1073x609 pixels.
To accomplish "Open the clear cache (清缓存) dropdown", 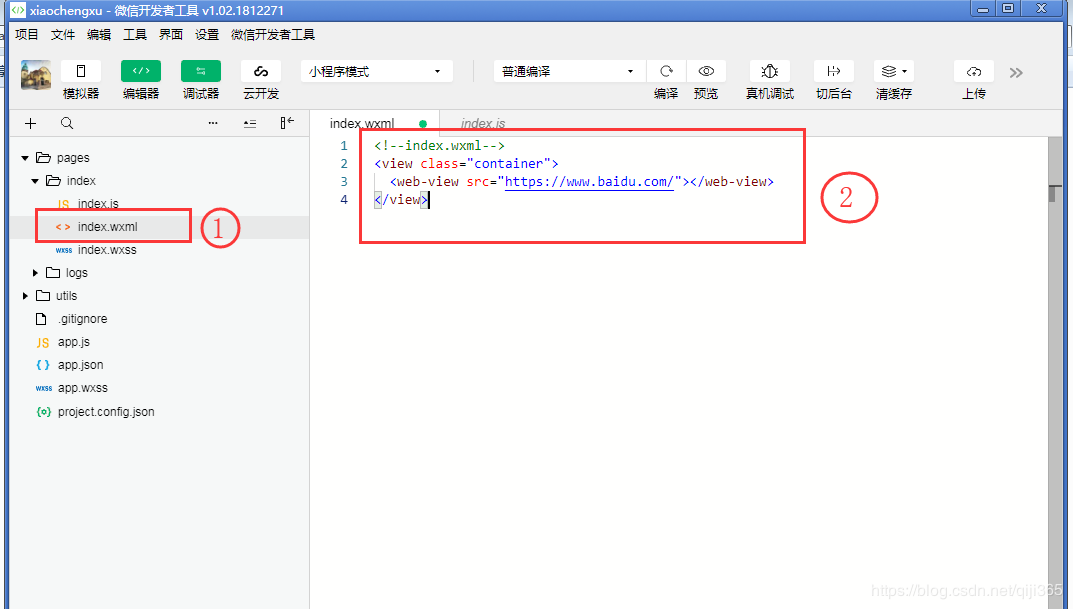I will 894,71.
